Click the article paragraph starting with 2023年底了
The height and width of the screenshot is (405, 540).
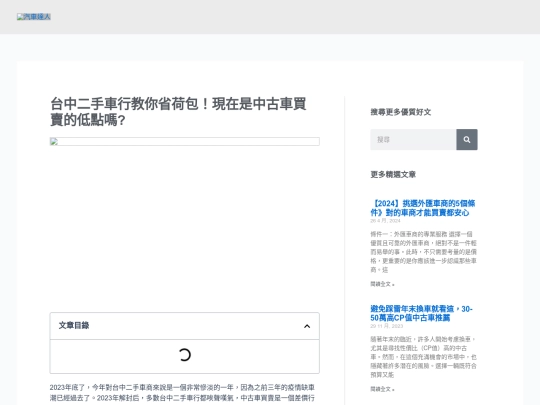183,393
